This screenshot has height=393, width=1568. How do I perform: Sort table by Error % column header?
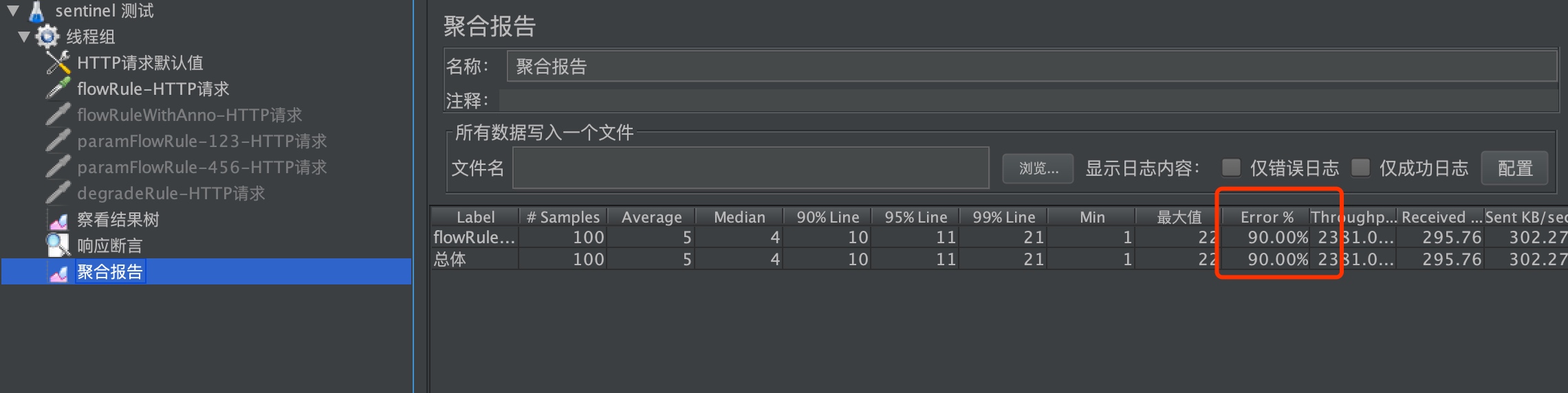1266,217
